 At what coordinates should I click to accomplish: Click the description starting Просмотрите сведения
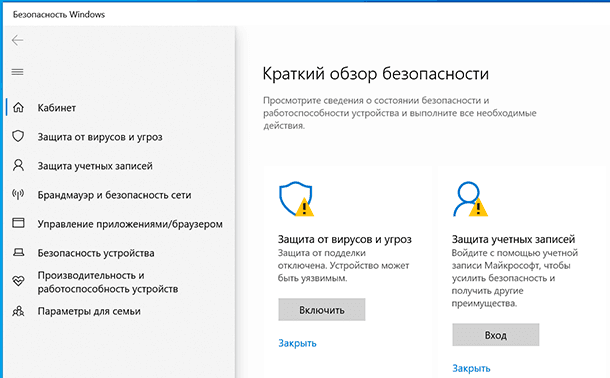click(x=400, y=113)
